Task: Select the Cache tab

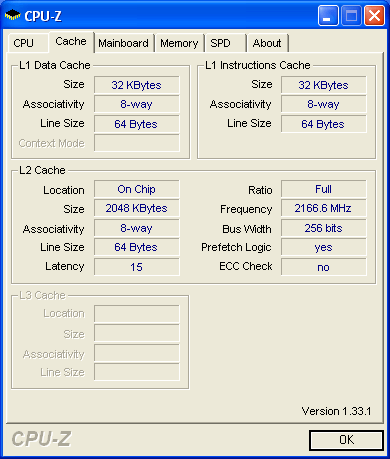Action: pos(71,42)
